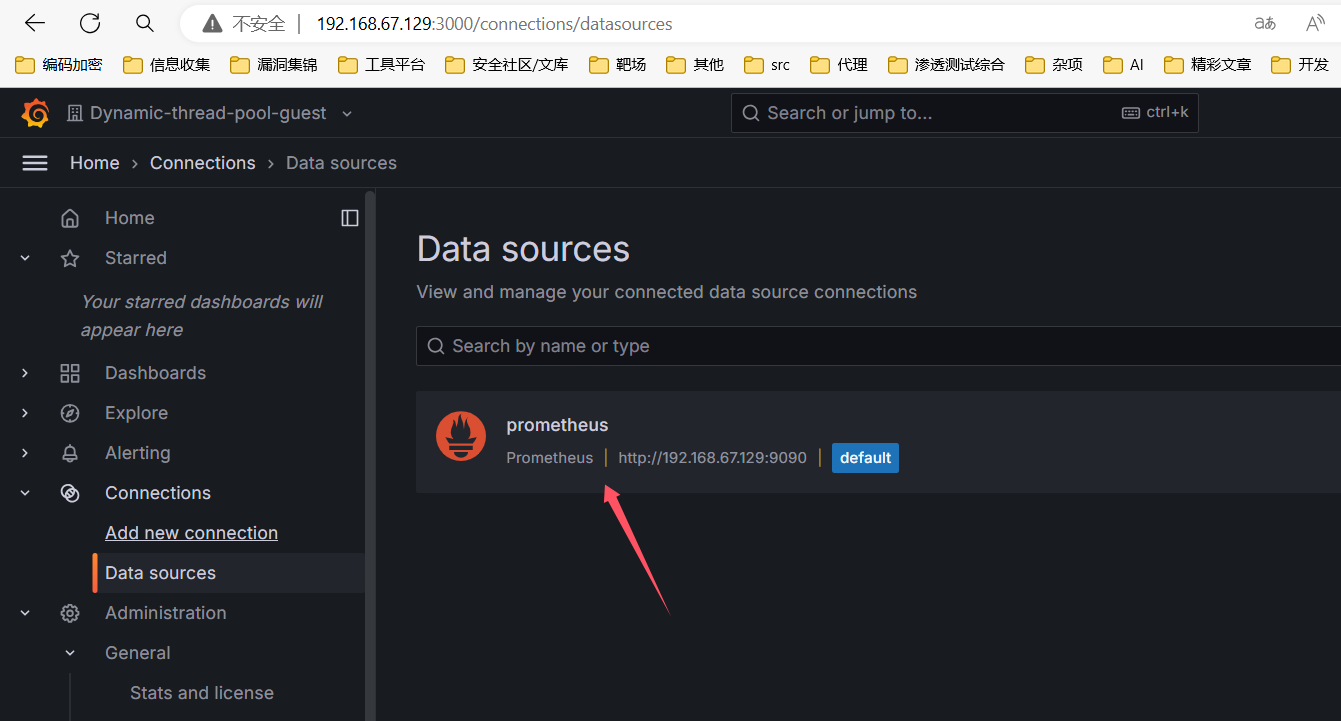Viewport: 1341px width, 721px height.
Task: Click the dock menu panel icon
Action: tap(350, 218)
